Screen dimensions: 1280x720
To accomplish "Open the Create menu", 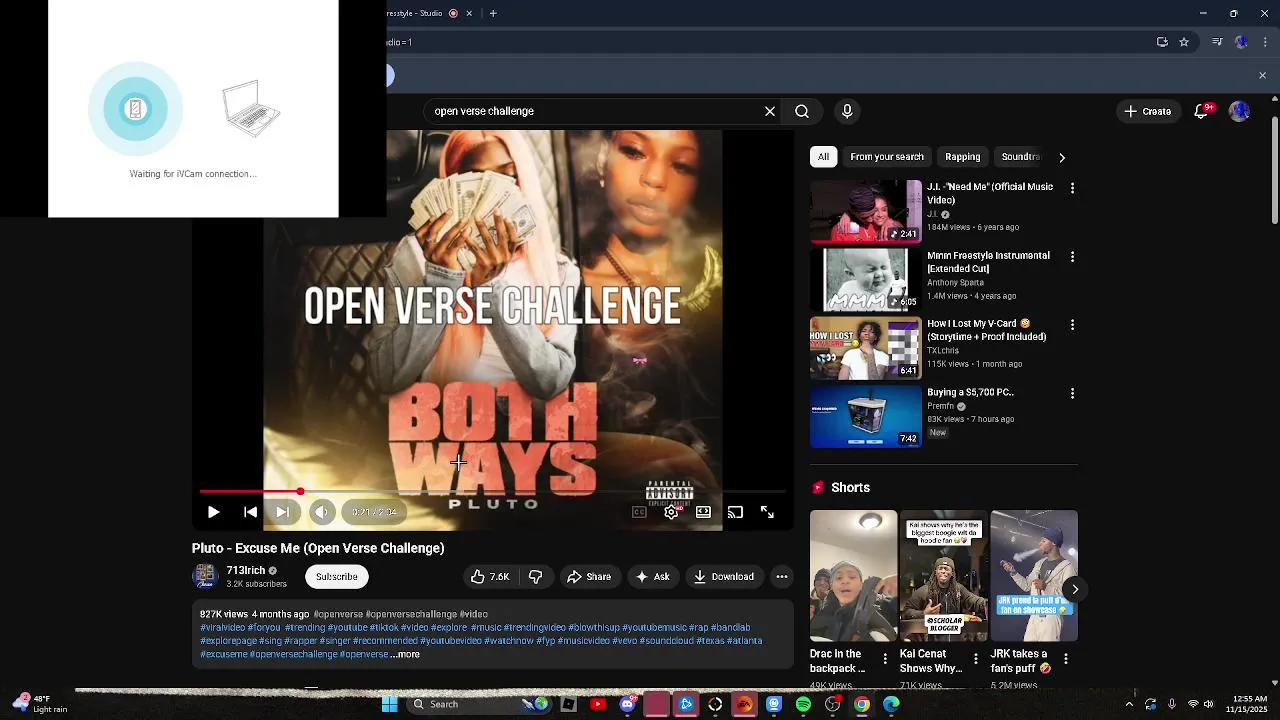I will [1147, 111].
